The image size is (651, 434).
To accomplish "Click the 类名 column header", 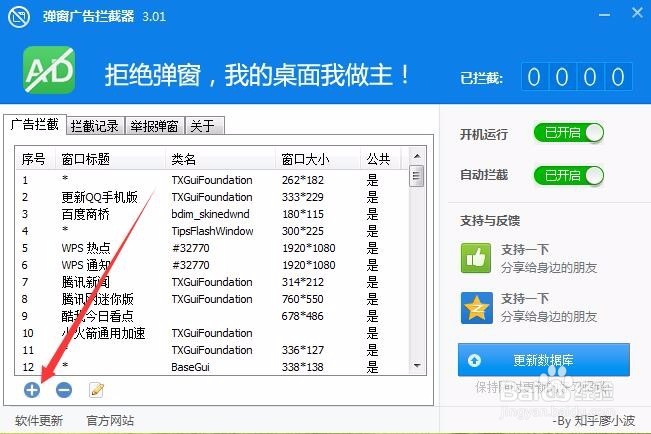I will (220, 159).
